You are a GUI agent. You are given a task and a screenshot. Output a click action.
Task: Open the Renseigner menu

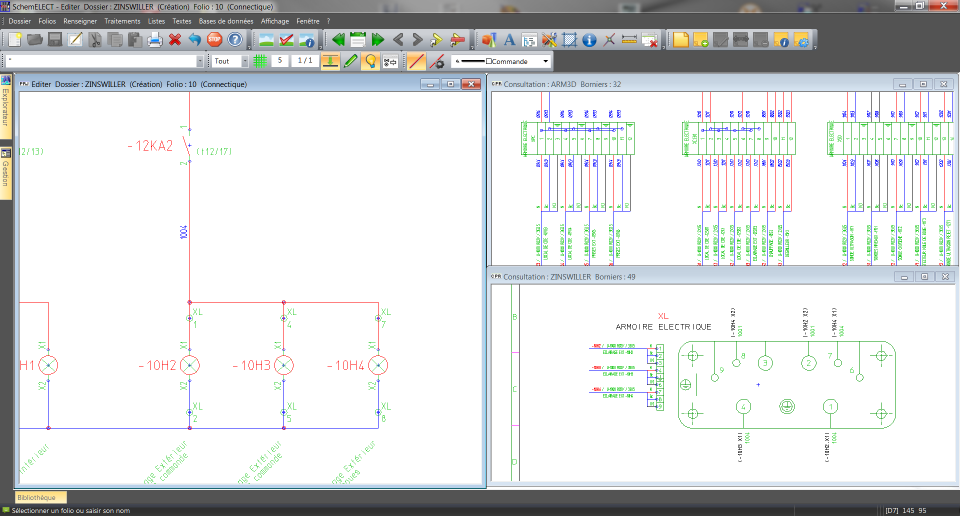click(80, 21)
